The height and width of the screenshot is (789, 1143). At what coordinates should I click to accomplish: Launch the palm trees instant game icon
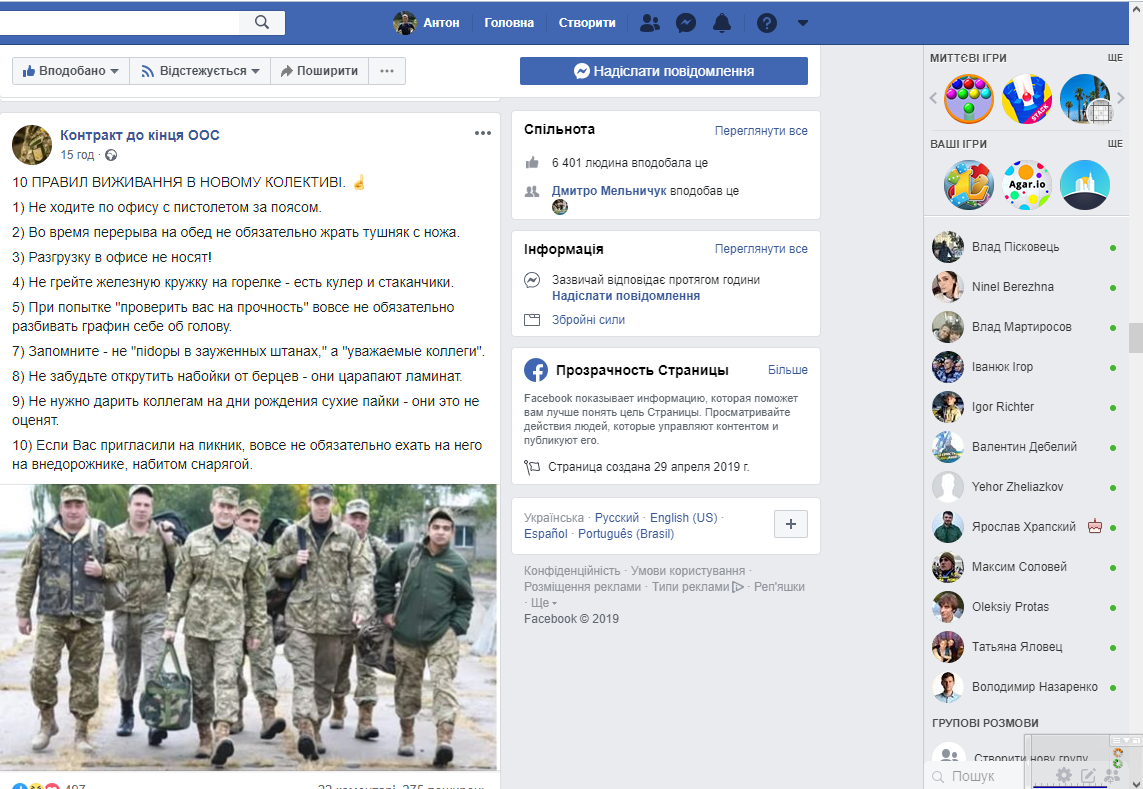point(1085,98)
